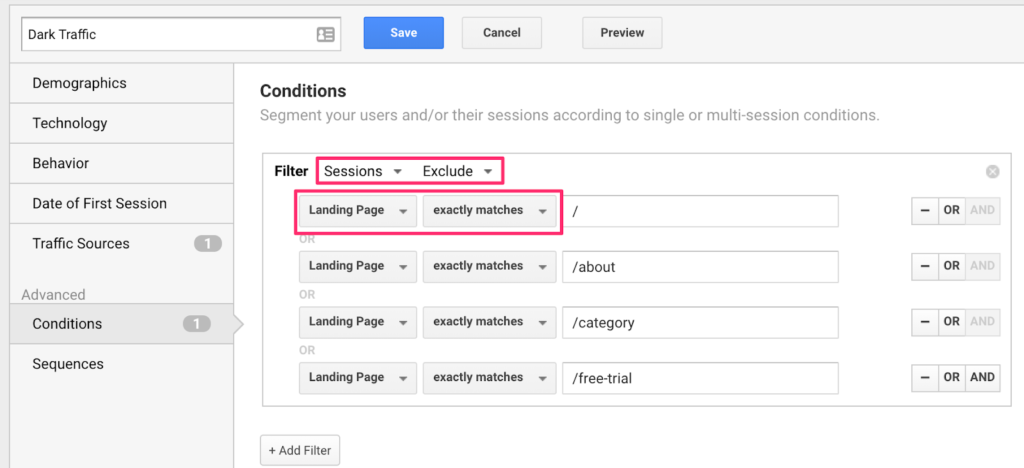Screen dimensions: 1024x468
Task: Preview the segment
Action: [x=622, y=33]
